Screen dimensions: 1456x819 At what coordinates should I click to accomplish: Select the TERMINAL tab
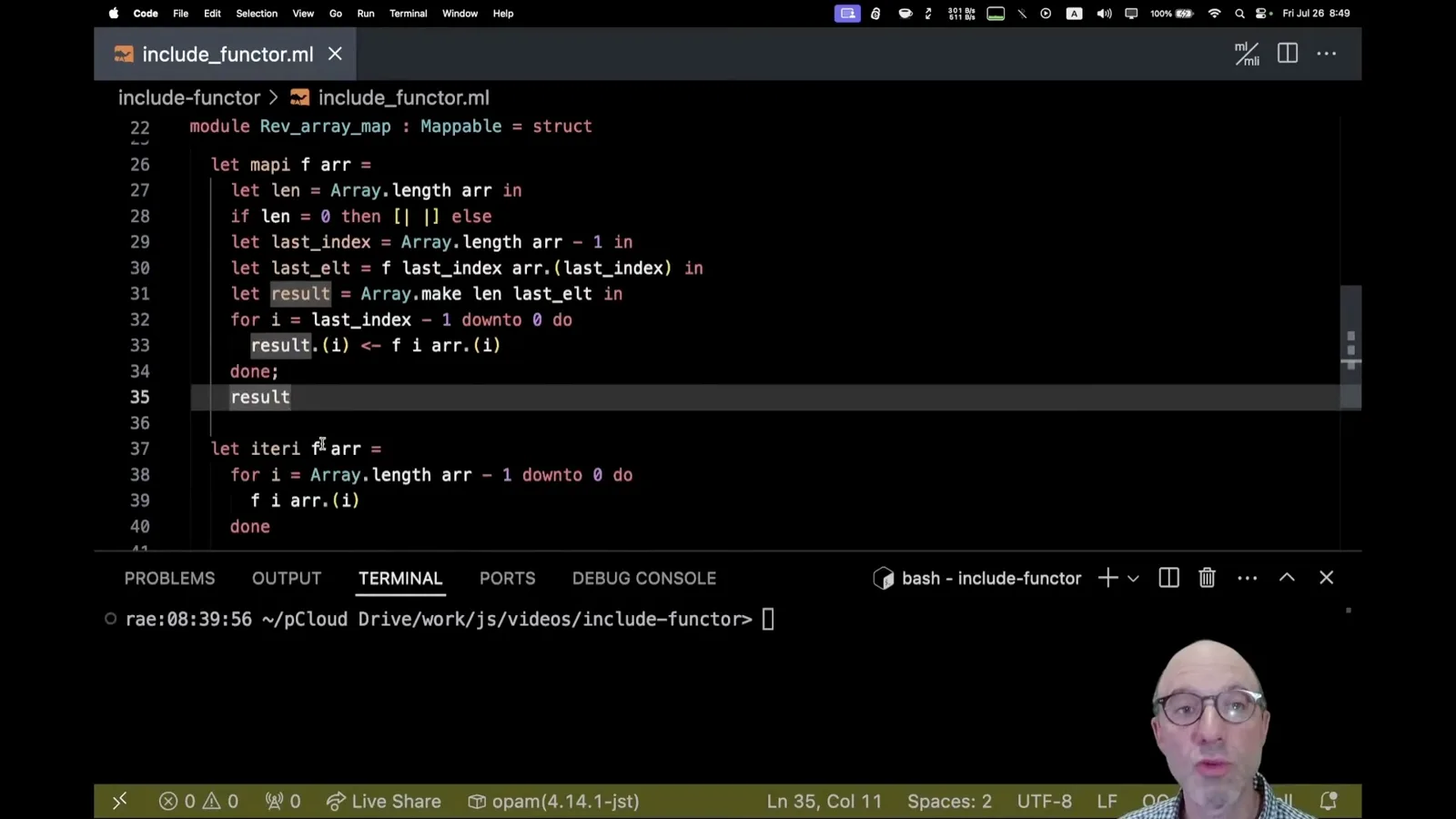[x=400, y=578]
